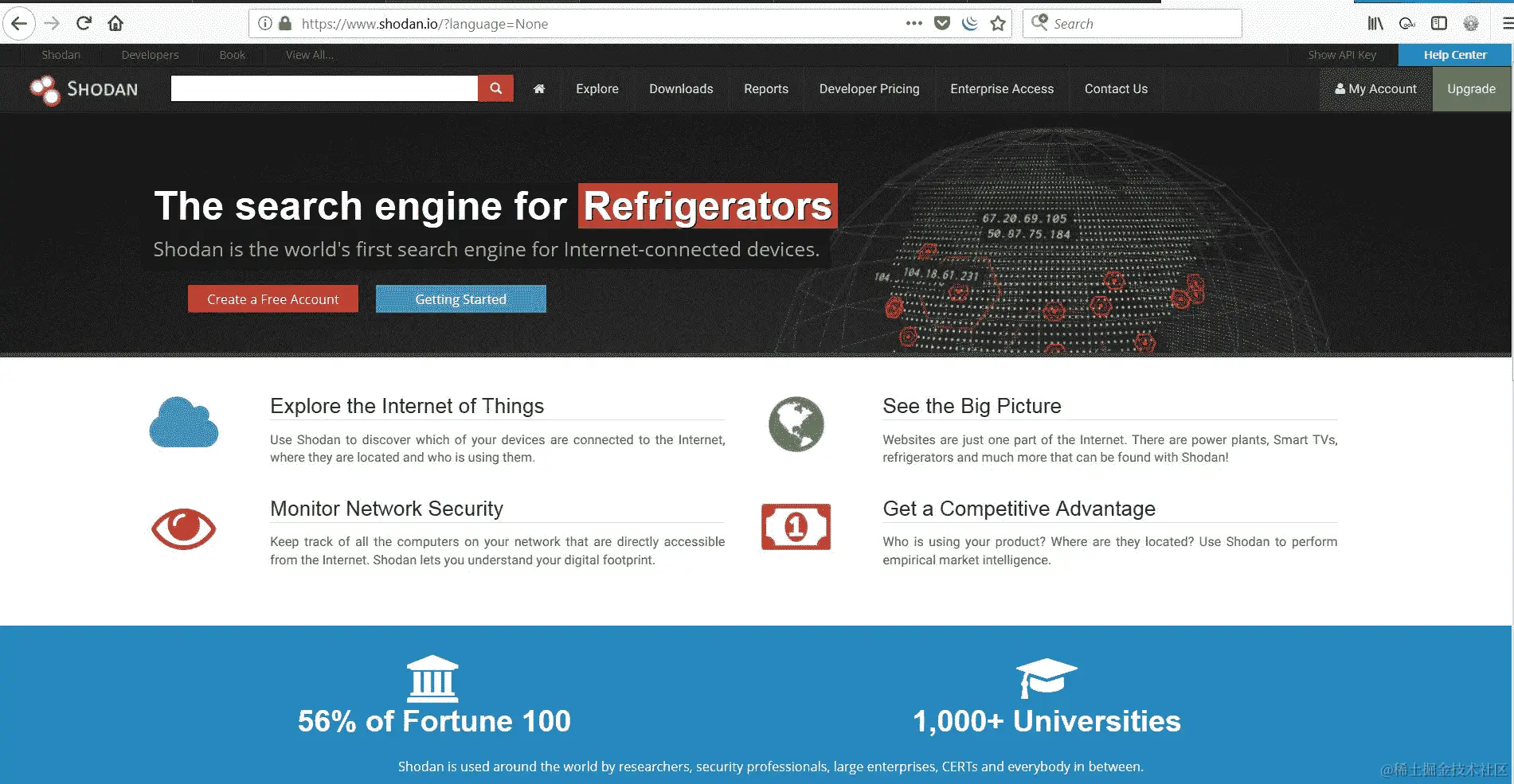The image size is (1514, 784).
Task: Click the Shodan link in top bar
Action: pos(61,55)
